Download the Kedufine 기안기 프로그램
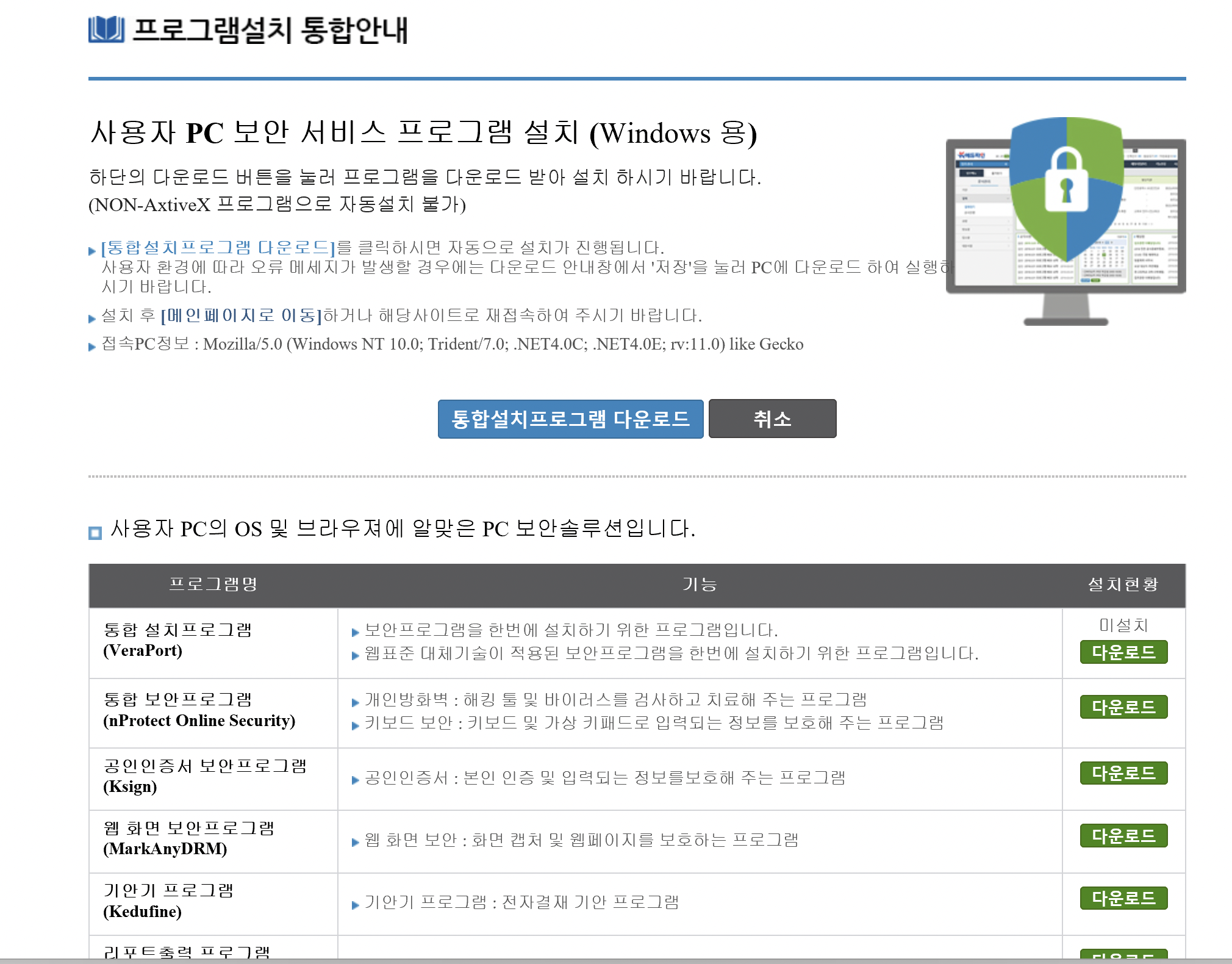1232x964 pixels. tap(1123, 898)
